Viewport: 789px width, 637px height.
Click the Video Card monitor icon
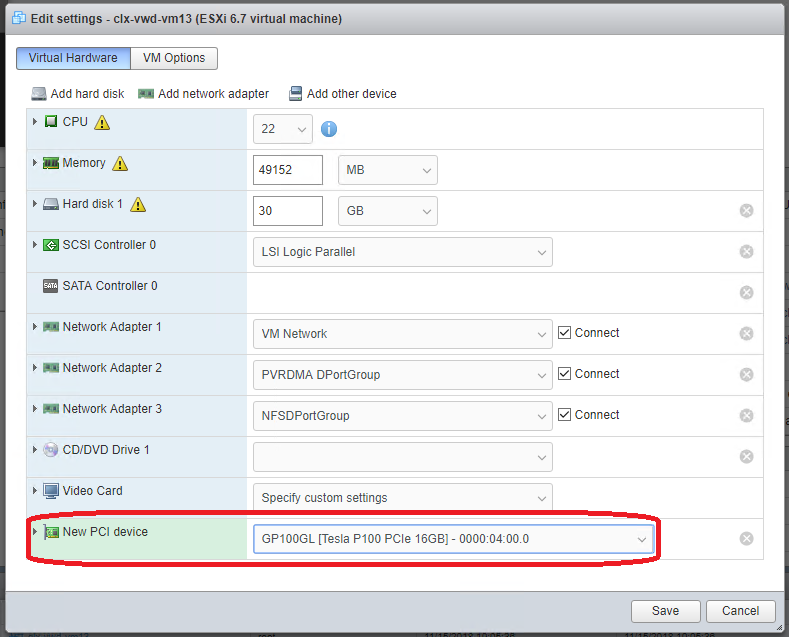[x=51, y=491]
